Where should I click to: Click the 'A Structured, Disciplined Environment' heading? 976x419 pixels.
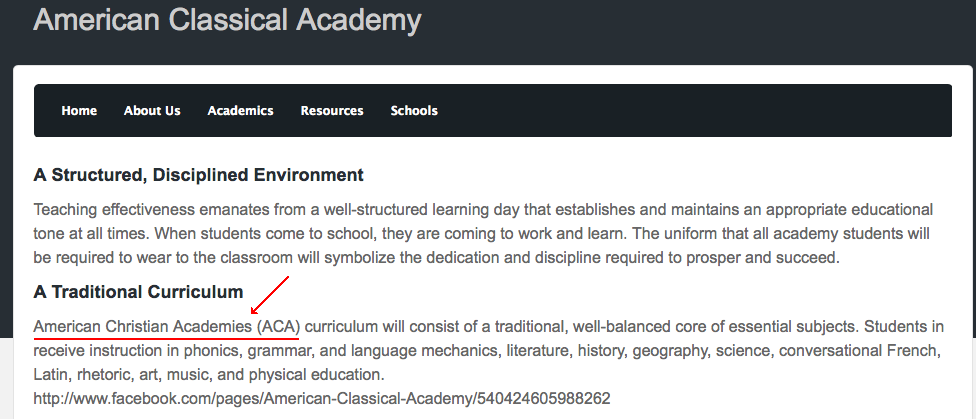click(x=198, y=175)
